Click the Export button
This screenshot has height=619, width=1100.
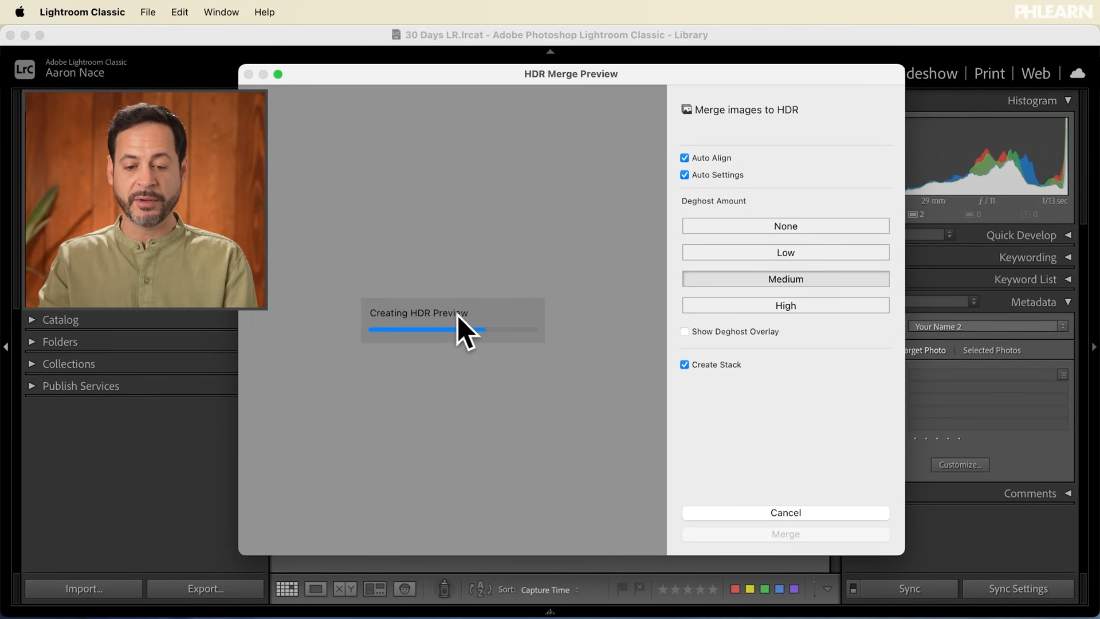tap(205, 589)
